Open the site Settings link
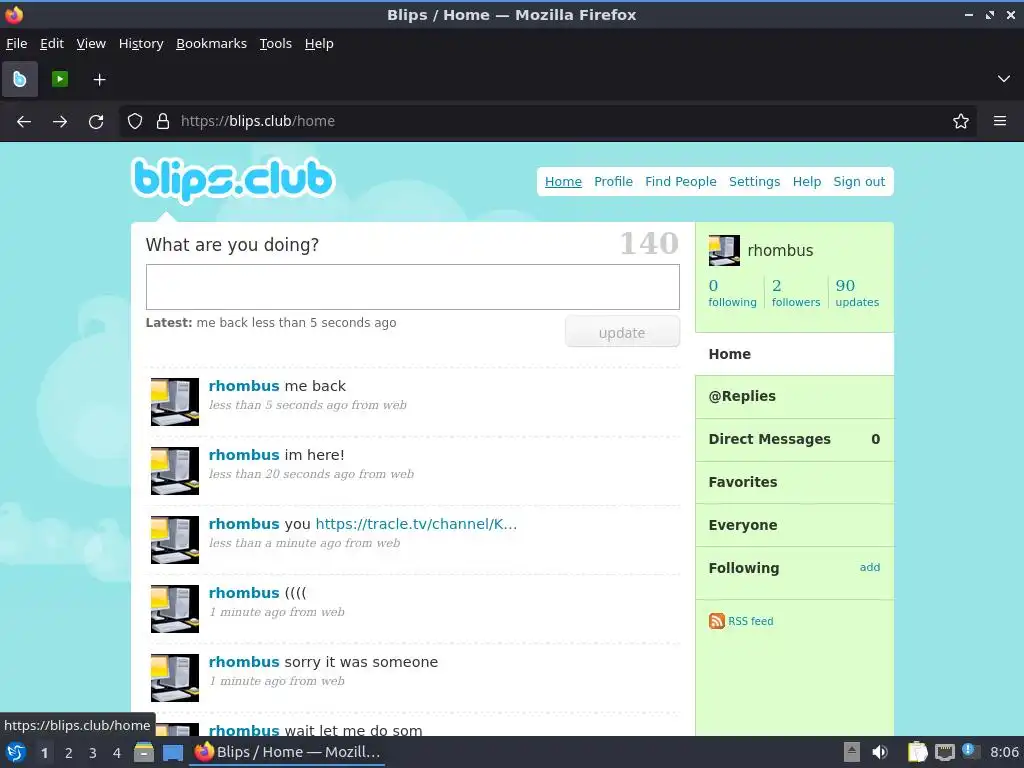Image resolution: width=1024 pixels, height=768 pixels. click(x=754, y=182)
